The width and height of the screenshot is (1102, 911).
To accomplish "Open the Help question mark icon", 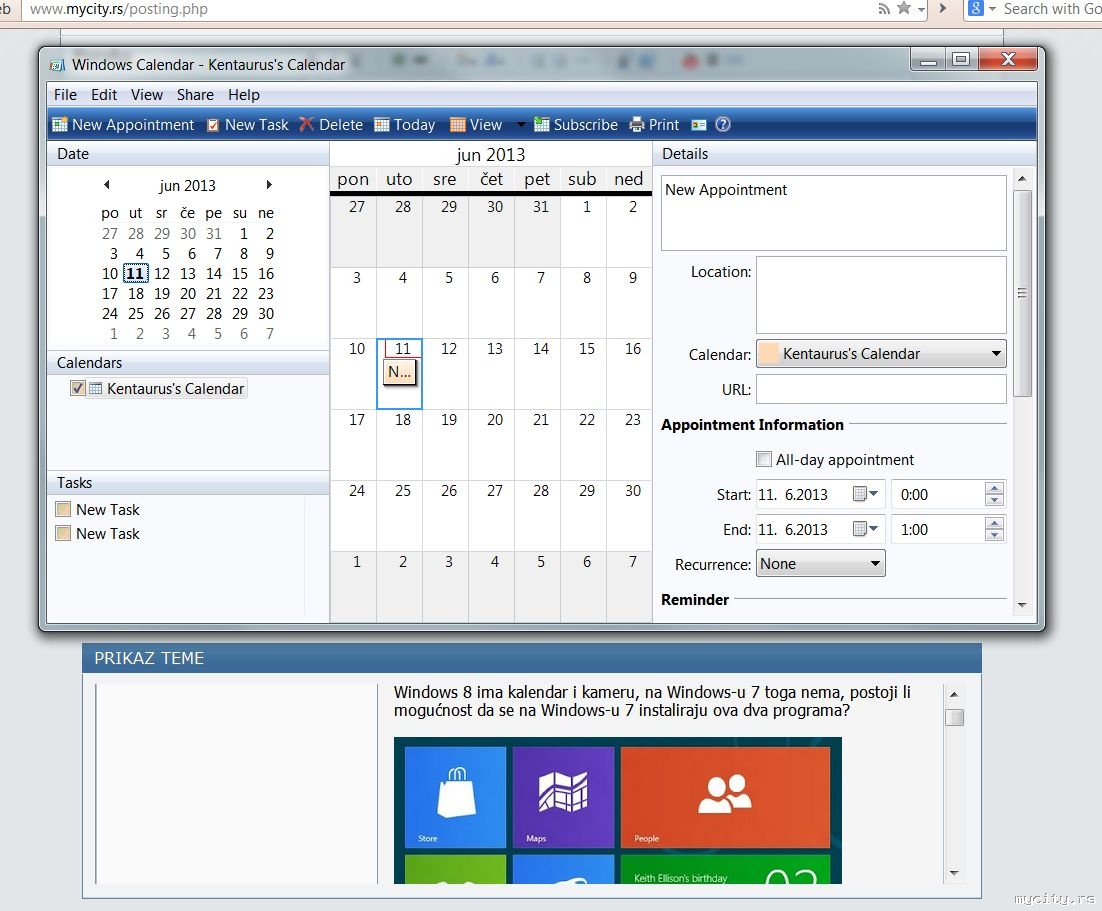I will pos(722,124).
